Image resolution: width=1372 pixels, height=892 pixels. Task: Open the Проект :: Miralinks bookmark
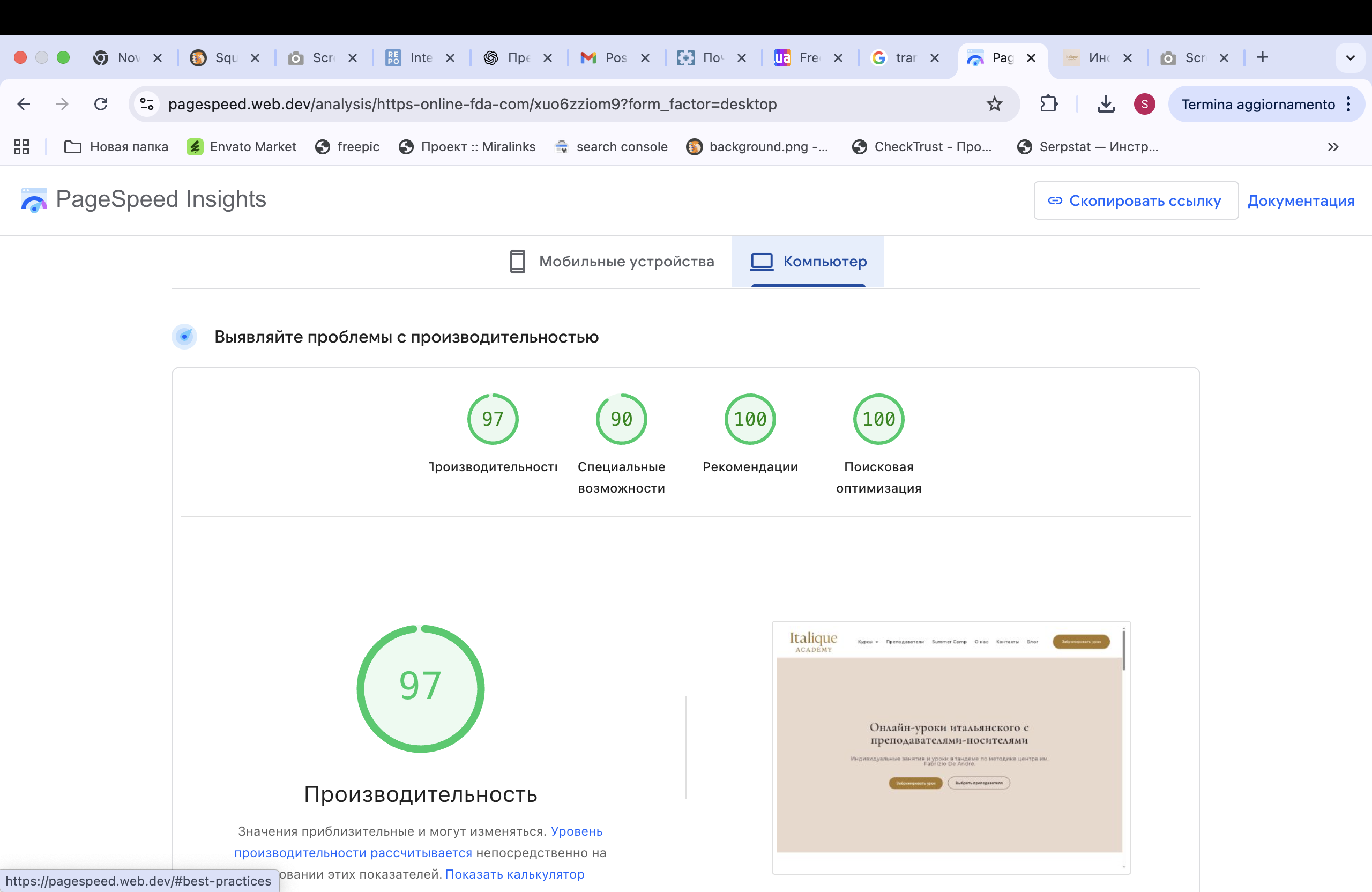point(467,147)
